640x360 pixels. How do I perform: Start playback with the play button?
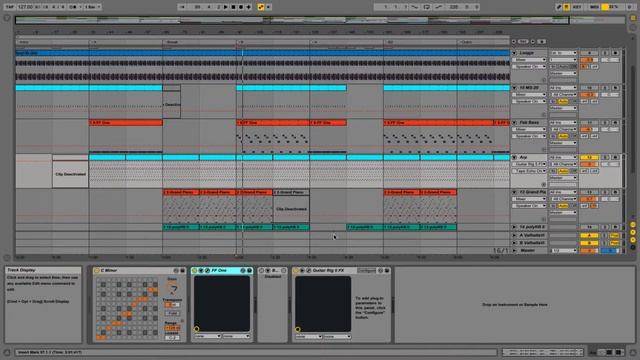226,7
